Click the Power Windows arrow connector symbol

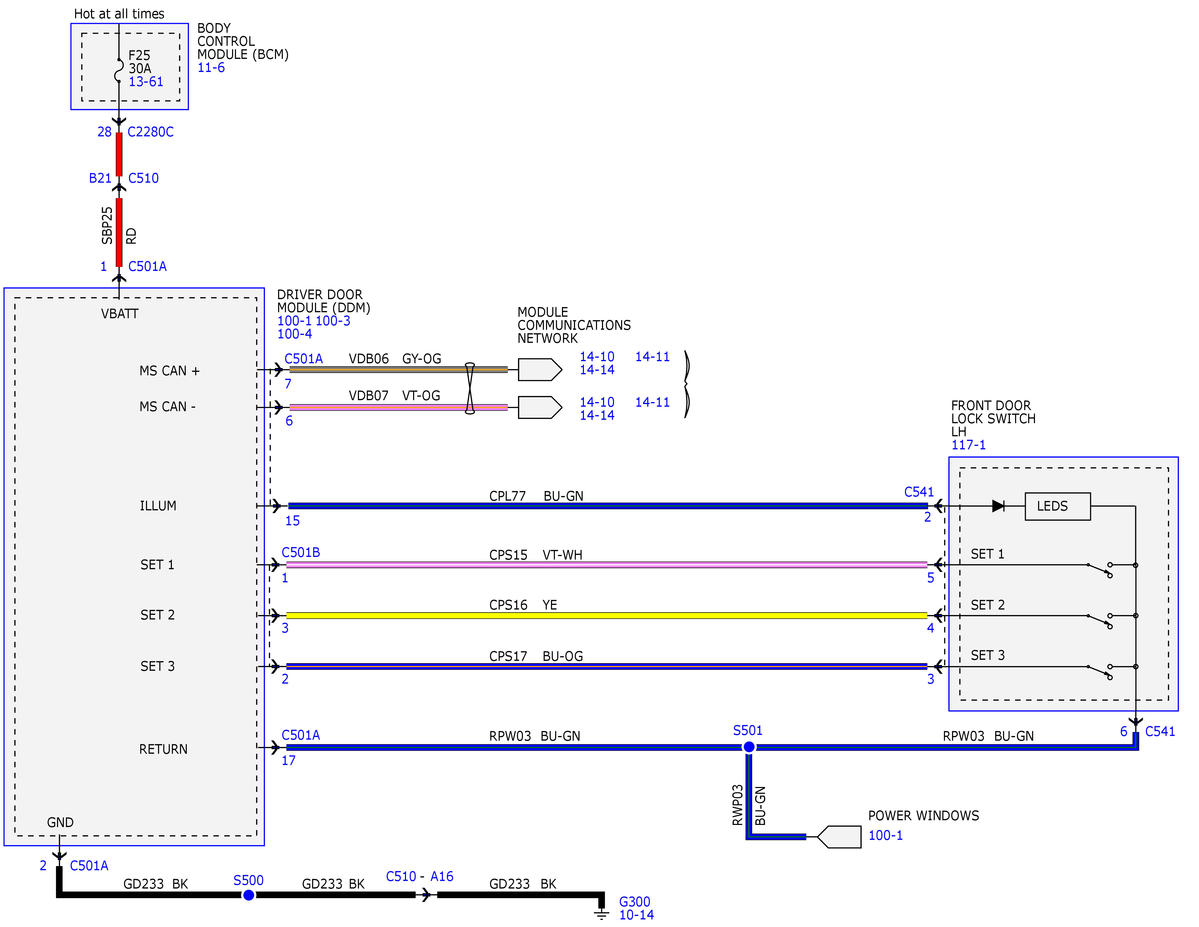840,837
